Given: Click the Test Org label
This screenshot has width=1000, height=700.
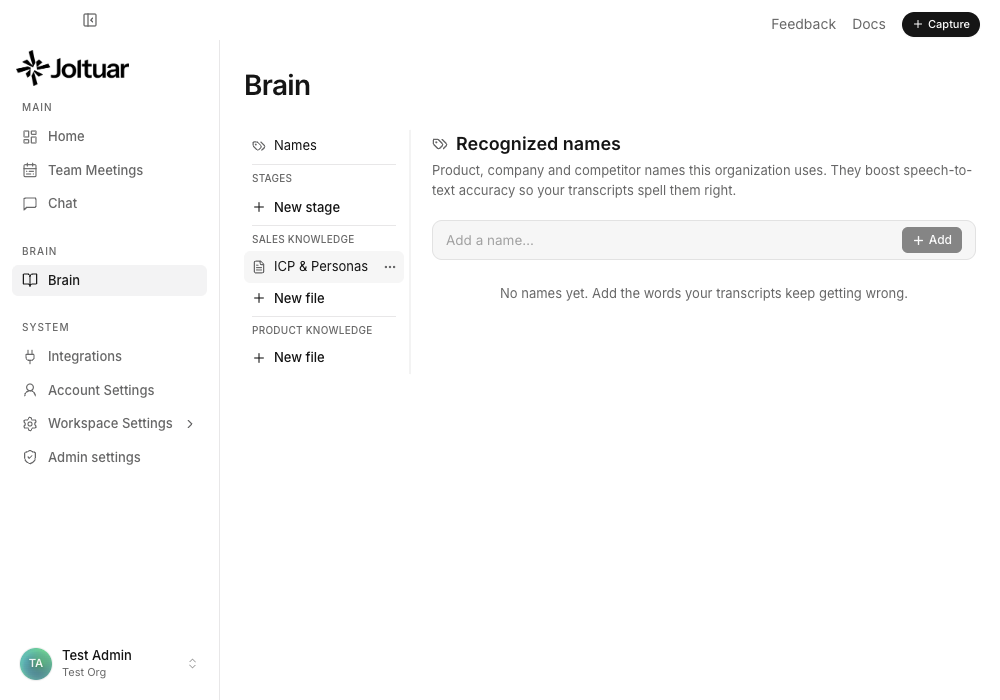Looking at the screenshot, I should click(84, 673).
